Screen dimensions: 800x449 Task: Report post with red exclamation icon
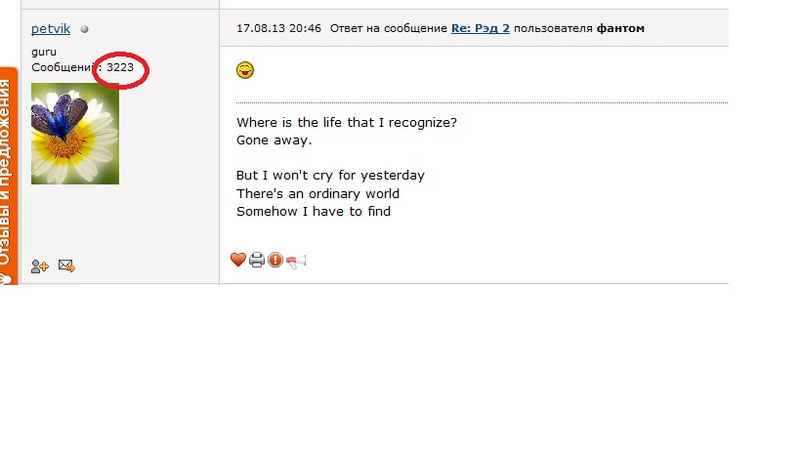point(275,260)
